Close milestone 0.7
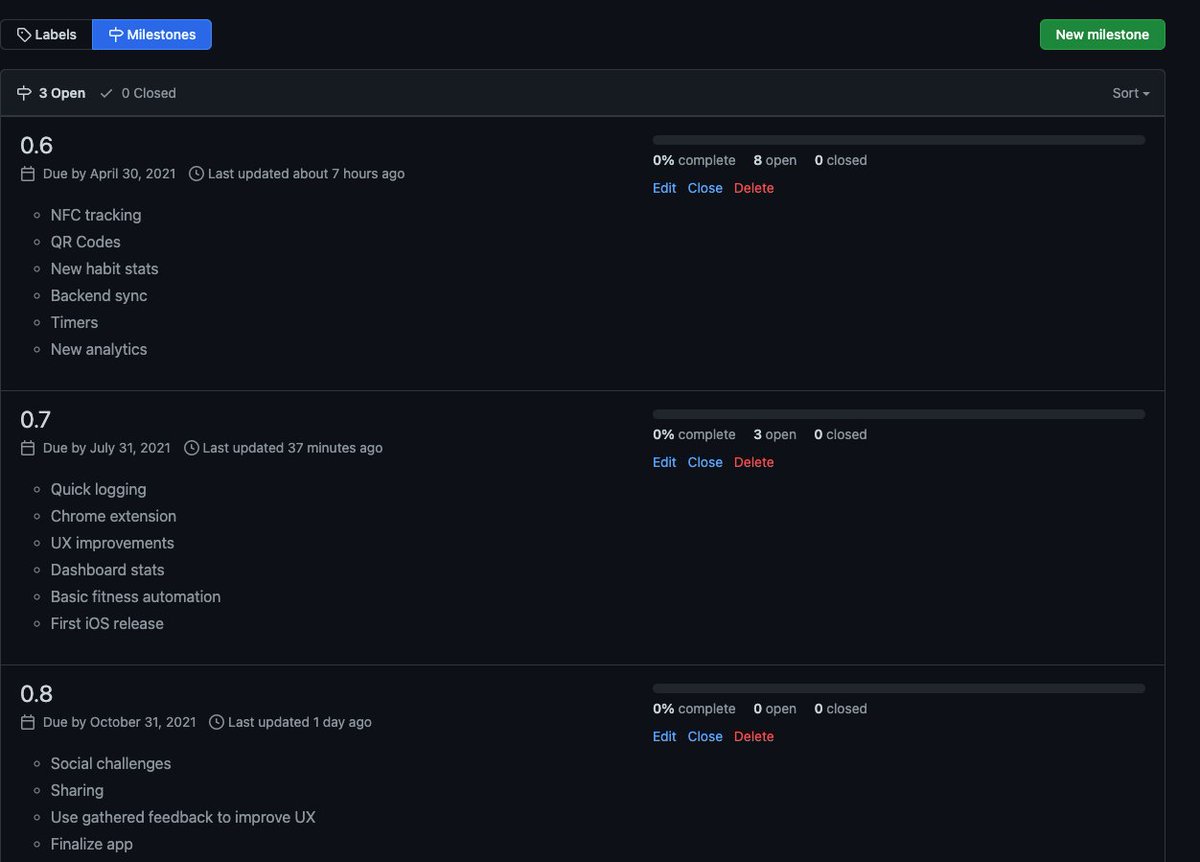The width and height of the screenshot is (1200, 862). click(x=705, y=462)
